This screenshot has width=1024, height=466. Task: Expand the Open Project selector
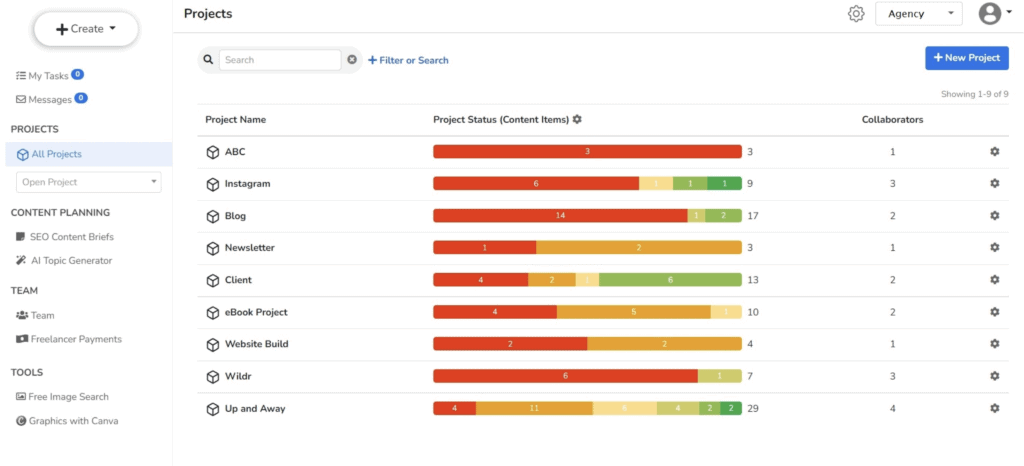89,182
